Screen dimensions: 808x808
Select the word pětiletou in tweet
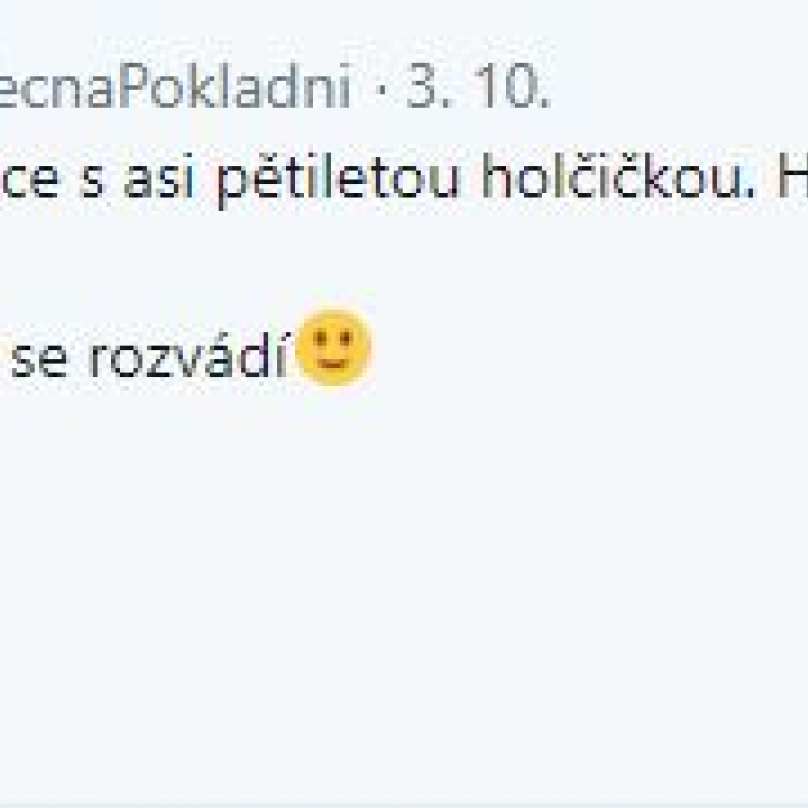(x=338, y=178)
